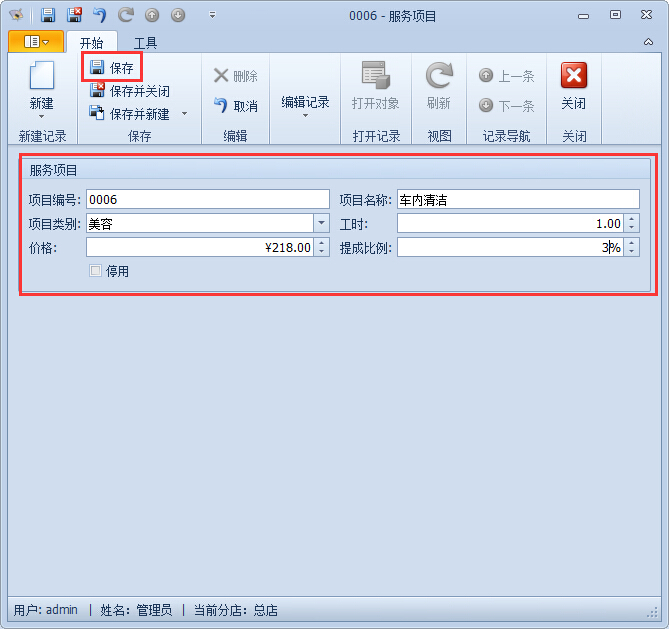Click the save icon in quick access toolbar
The height and width of the screenshot is (629, 669).
(48, 15)
